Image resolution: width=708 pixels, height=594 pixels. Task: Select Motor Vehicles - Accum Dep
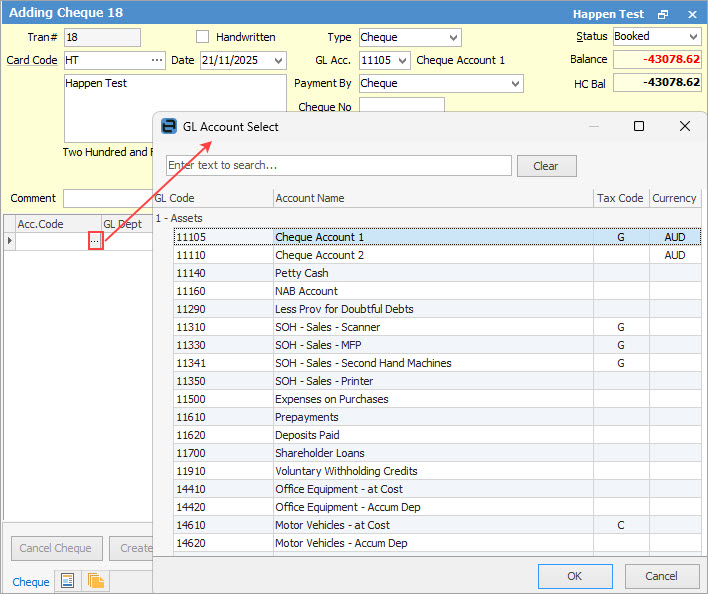click(x=437, y=544)
